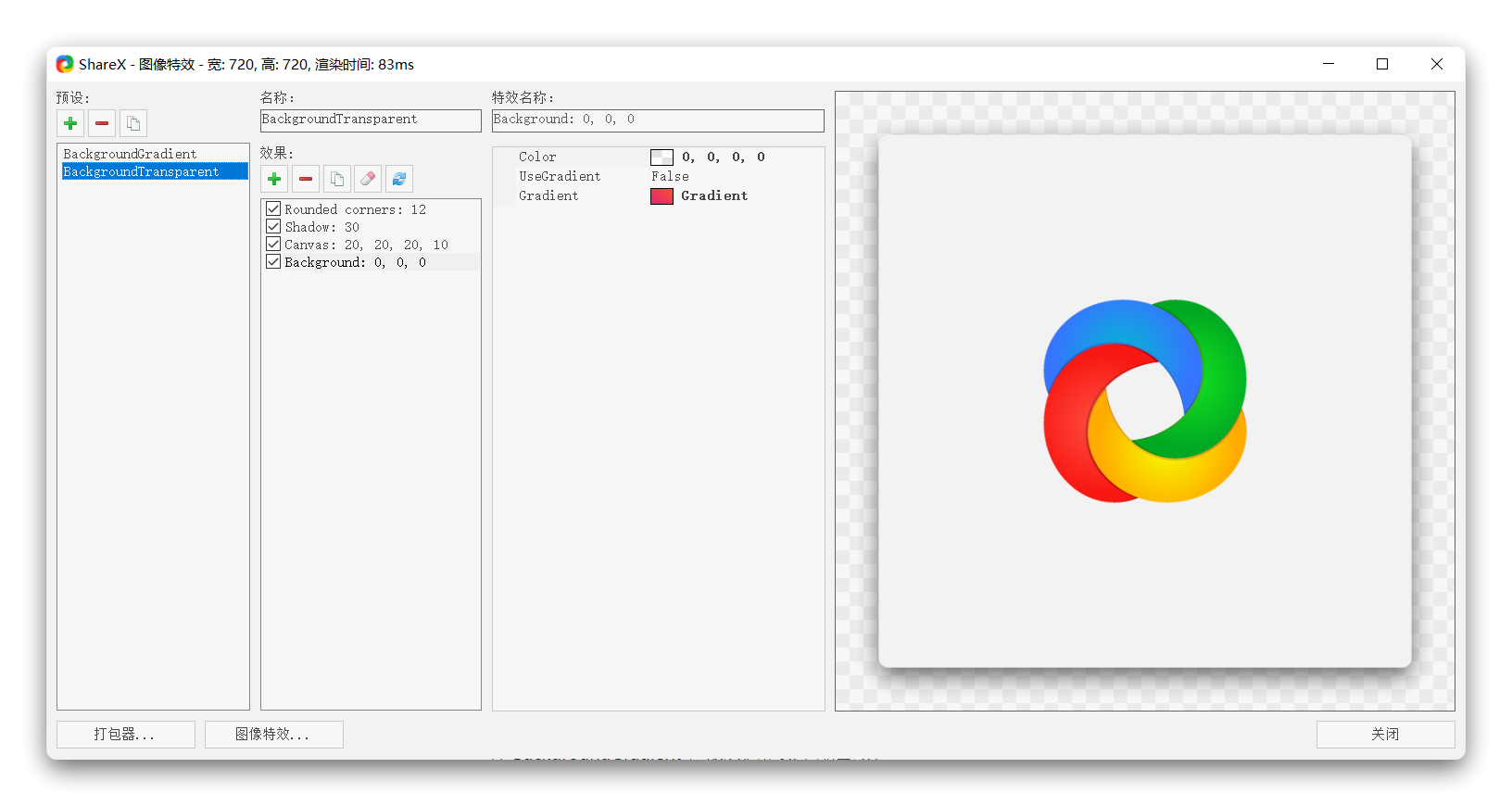Uncheck the Rounded corners: 12 effect

tap(273, 209)
